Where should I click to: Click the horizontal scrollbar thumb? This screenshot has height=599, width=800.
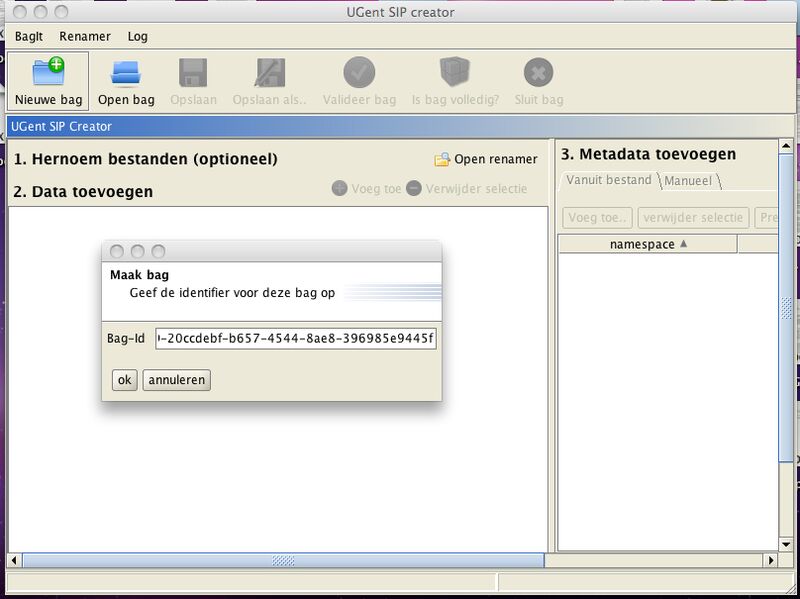[283, 561]
